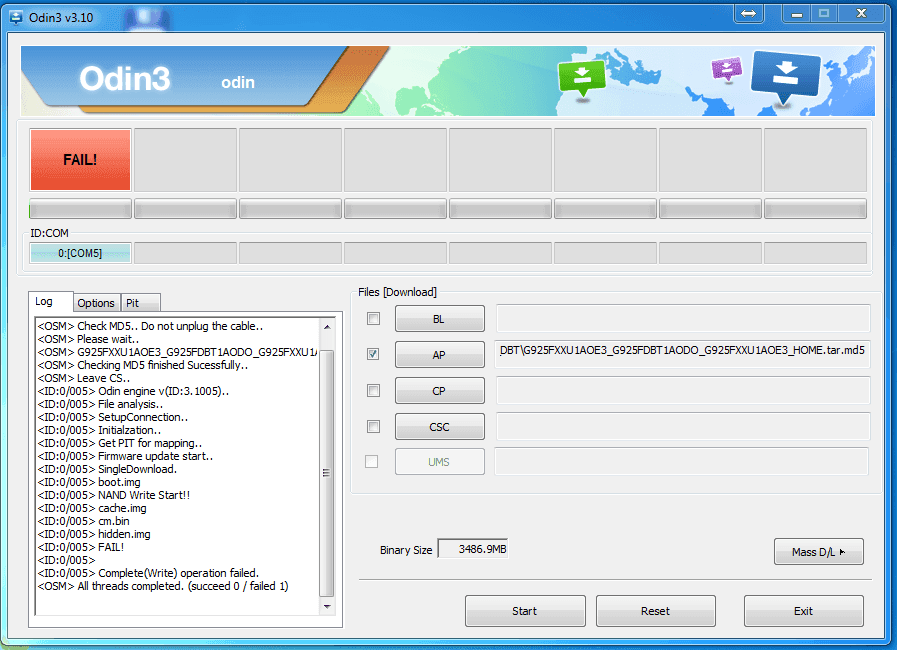897x650 pixels.
Task: Click the 'NAND Write Start!!' log line
Action: tap(113, 496)
